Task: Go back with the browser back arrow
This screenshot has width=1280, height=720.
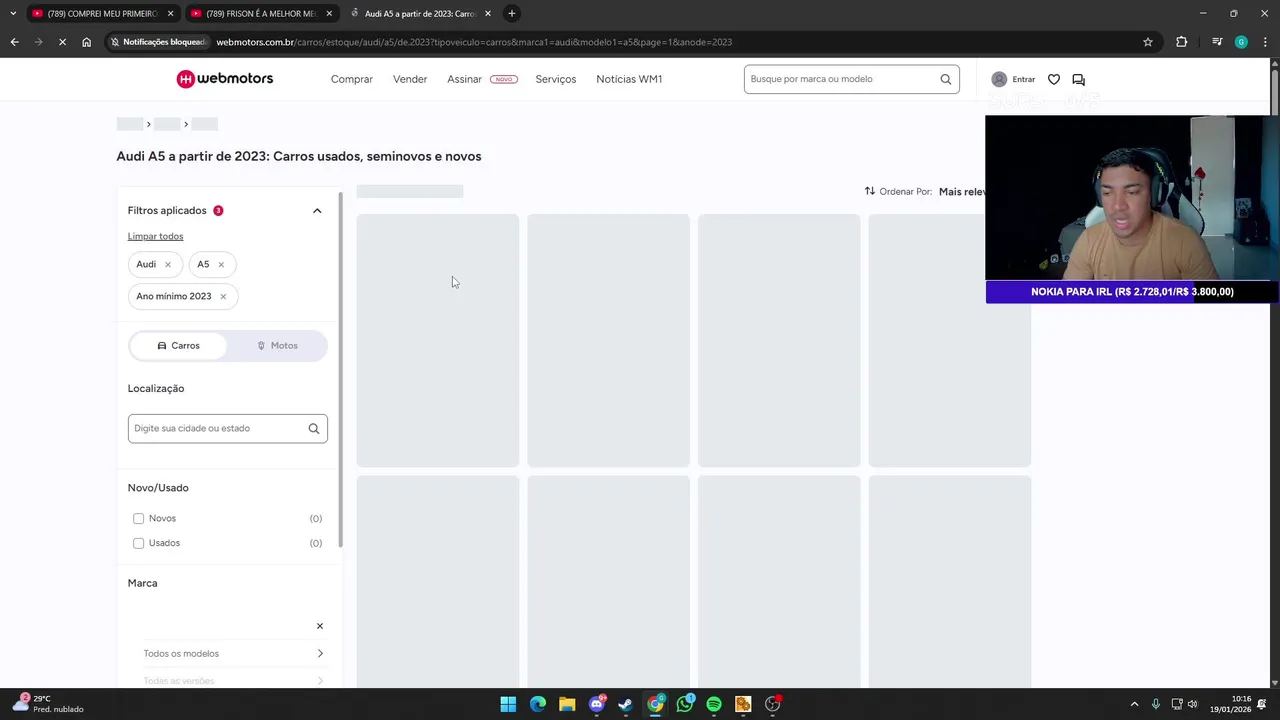Action: (14, 42)
